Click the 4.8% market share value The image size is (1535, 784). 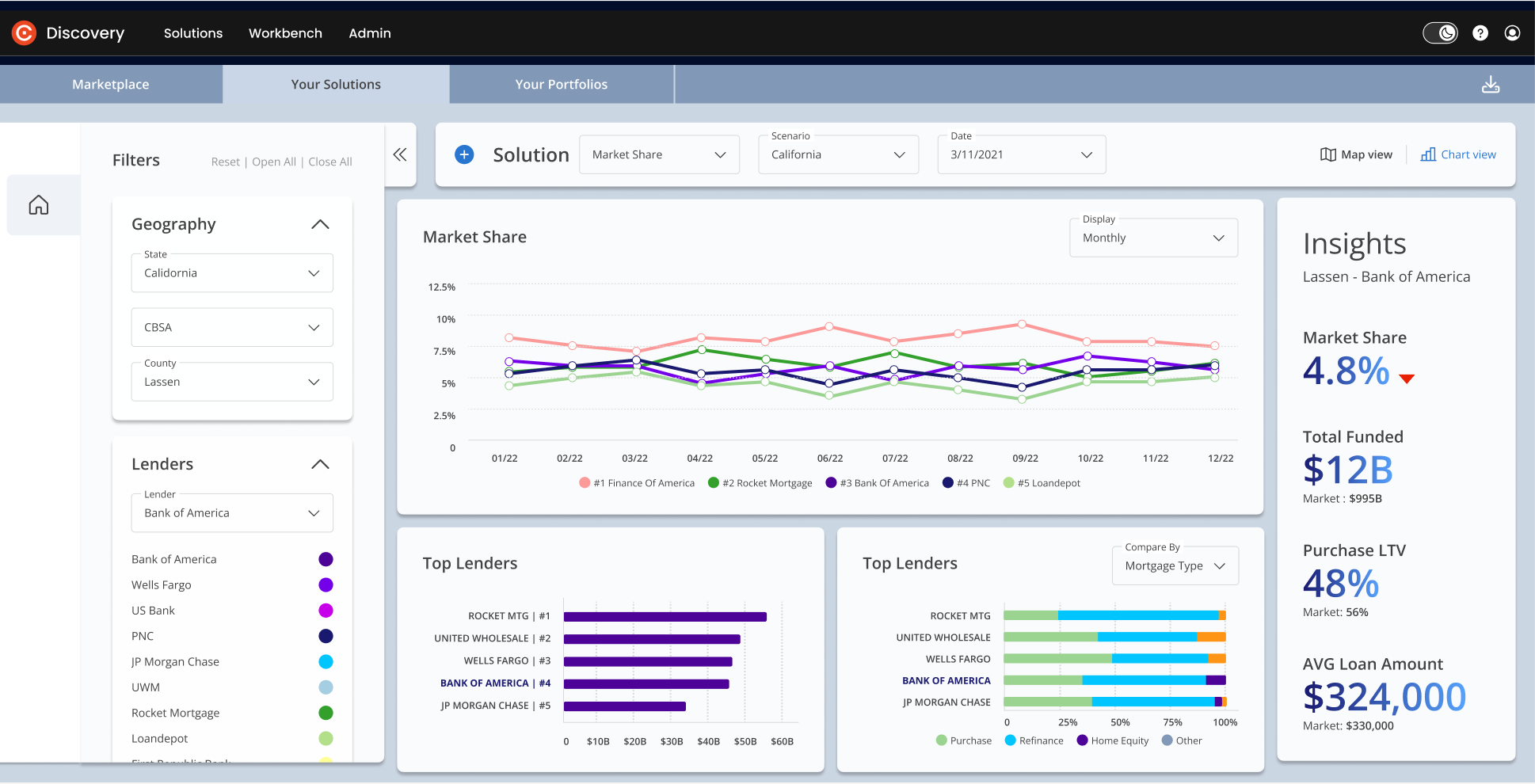(1346, 371)
